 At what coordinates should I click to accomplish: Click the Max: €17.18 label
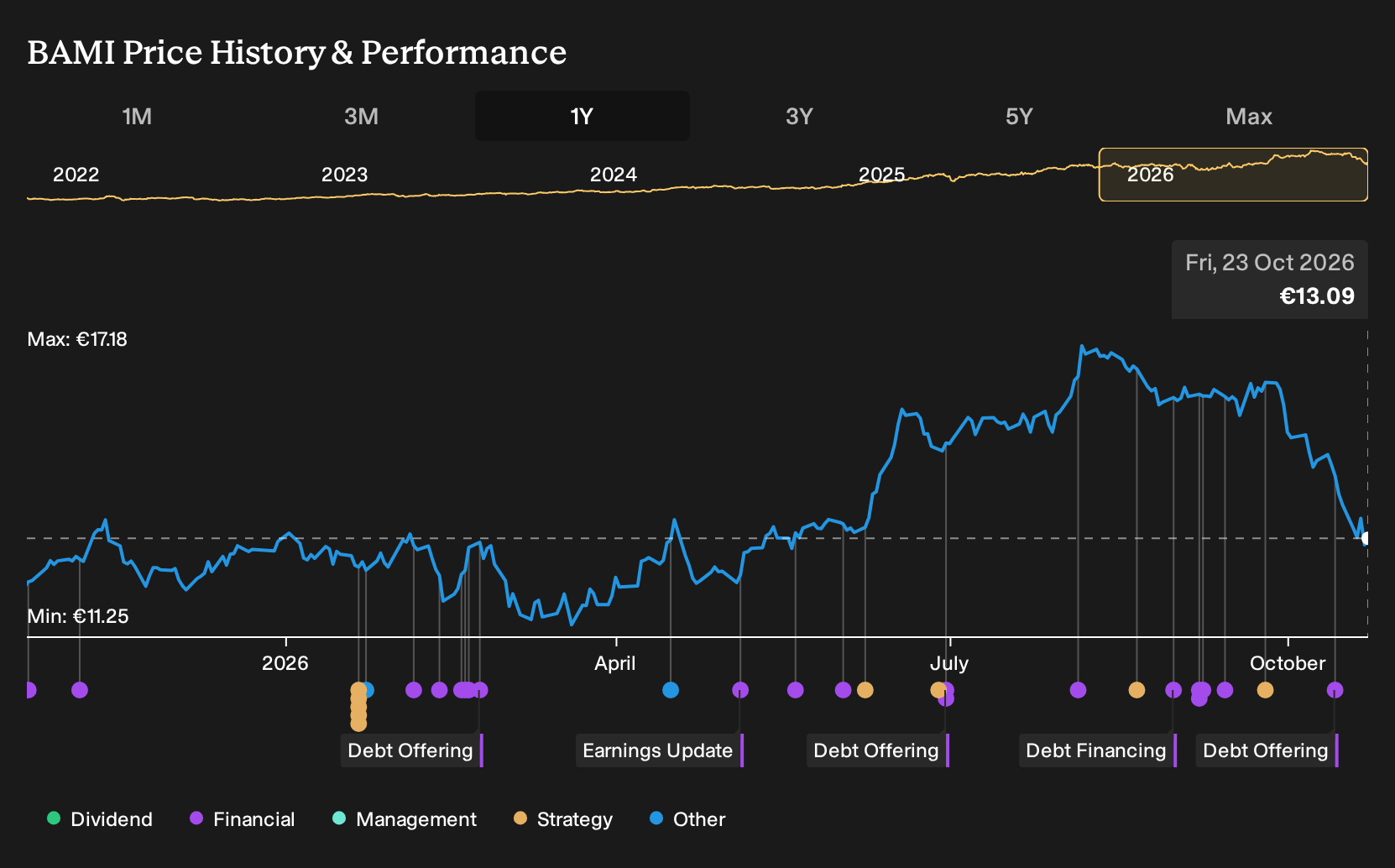(77, 339)
